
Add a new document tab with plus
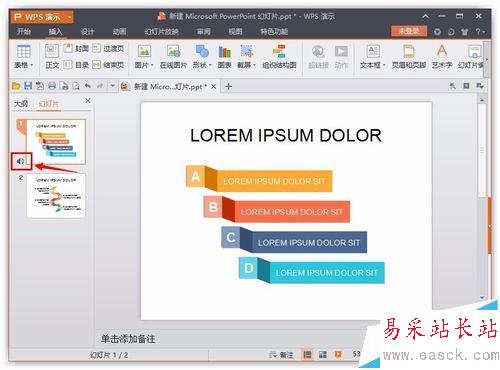pos(228,87)
